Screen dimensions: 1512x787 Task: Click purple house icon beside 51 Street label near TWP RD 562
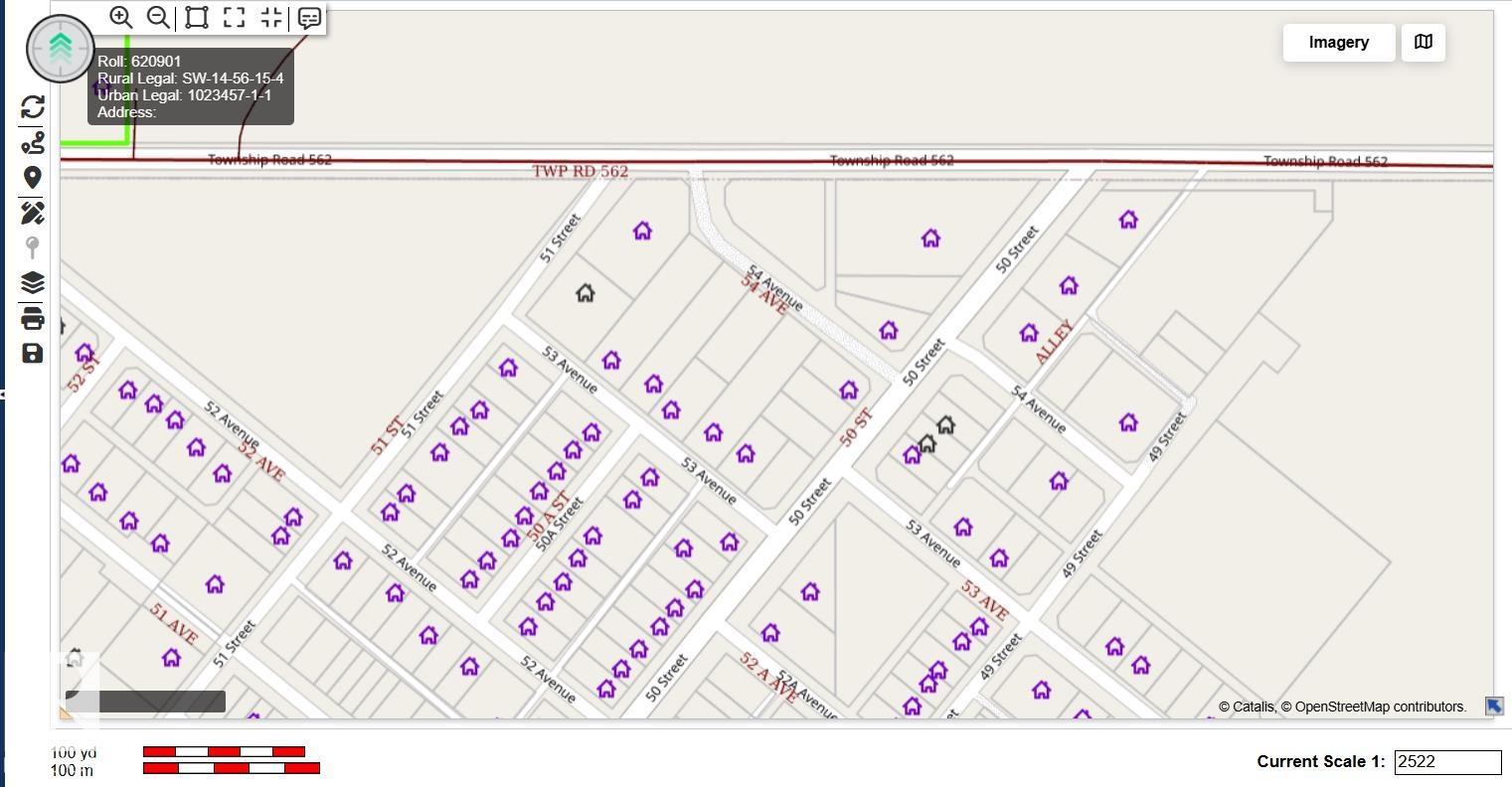(x=642, y=232)
